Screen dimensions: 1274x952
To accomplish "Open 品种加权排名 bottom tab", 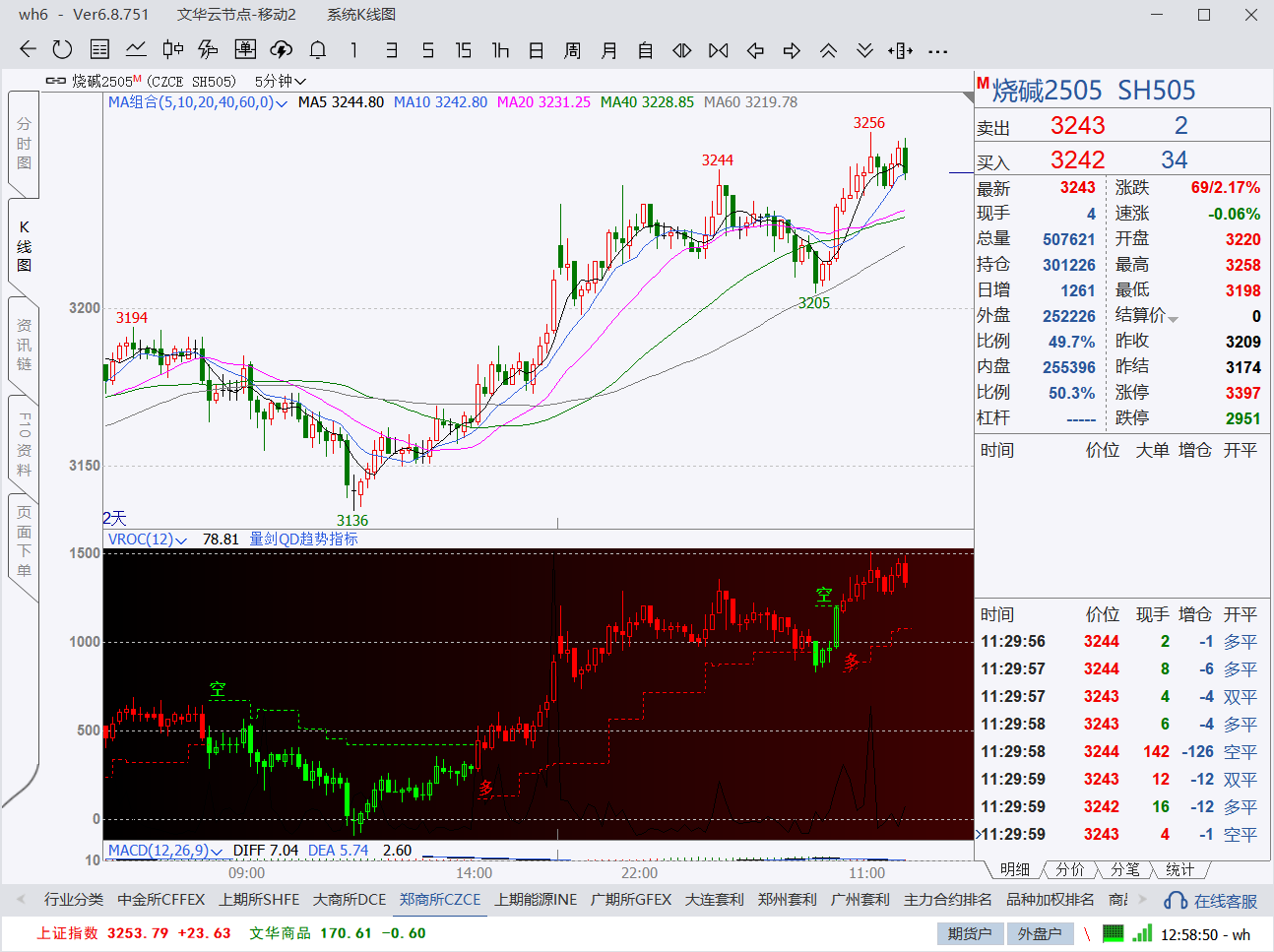I will coord(1050,900).
